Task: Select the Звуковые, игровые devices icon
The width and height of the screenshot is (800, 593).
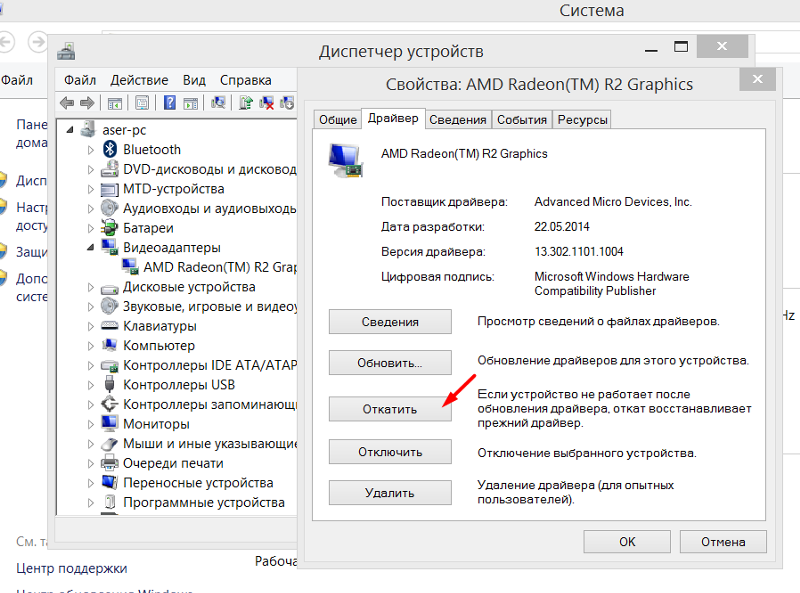Action: [110, 306]
